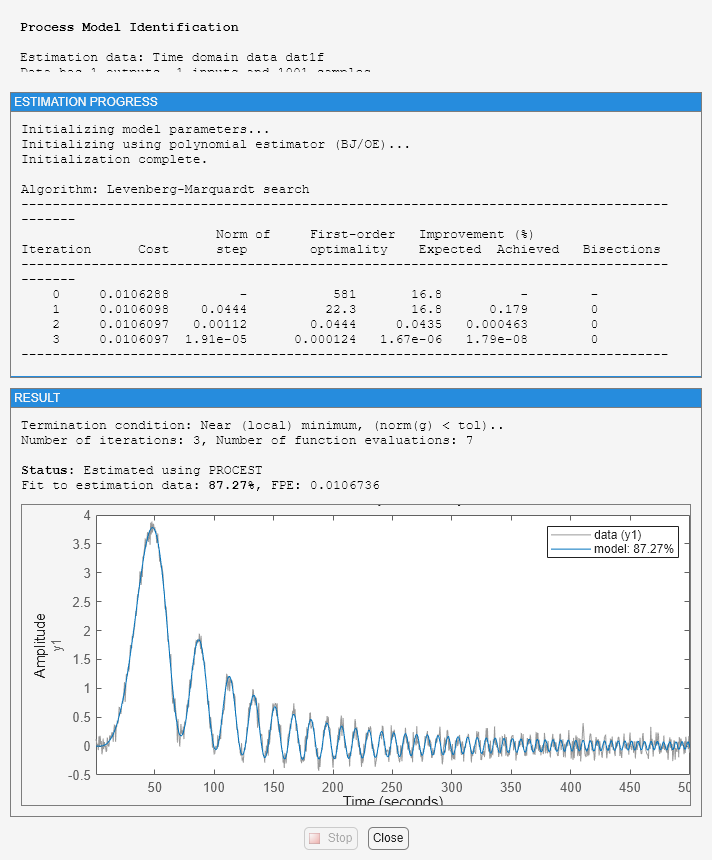Click the 'Time (seconds)' x-axis label
This screenshot has width=712, height=860.
click(x=393, y=800)
